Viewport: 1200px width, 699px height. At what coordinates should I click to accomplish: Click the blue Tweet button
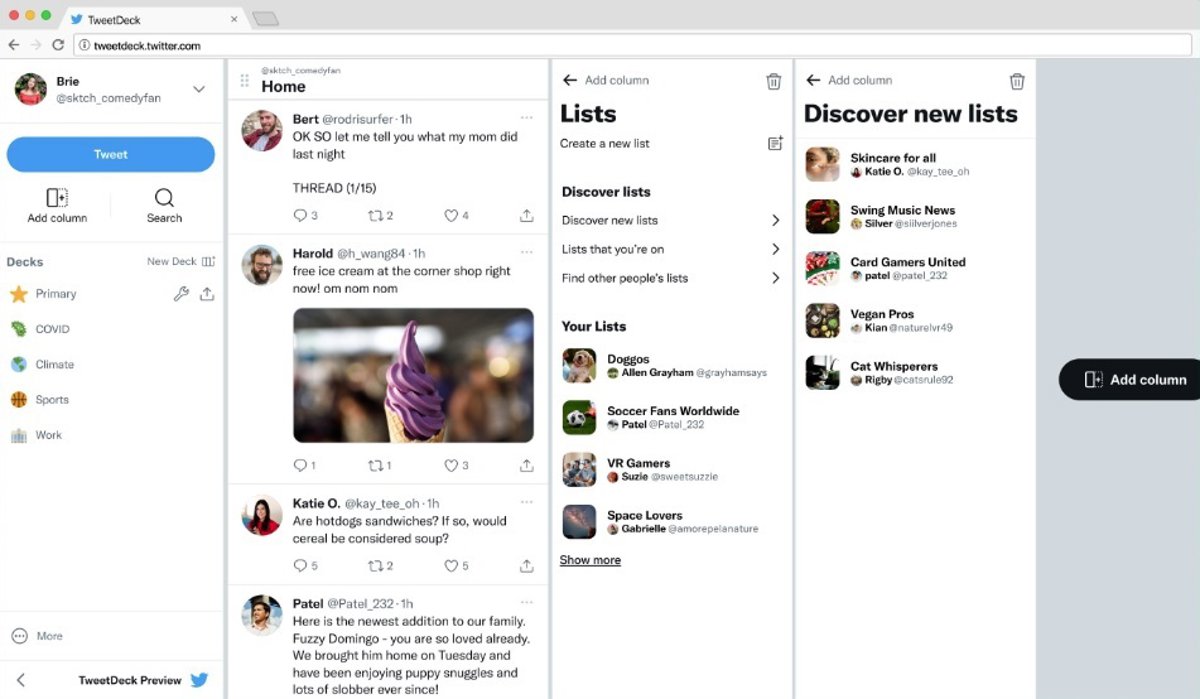point(110,154)
